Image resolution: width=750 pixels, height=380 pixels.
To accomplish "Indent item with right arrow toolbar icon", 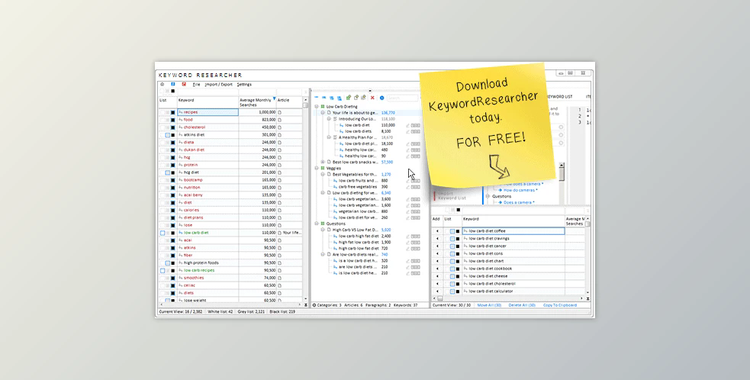I will (324, 98).
